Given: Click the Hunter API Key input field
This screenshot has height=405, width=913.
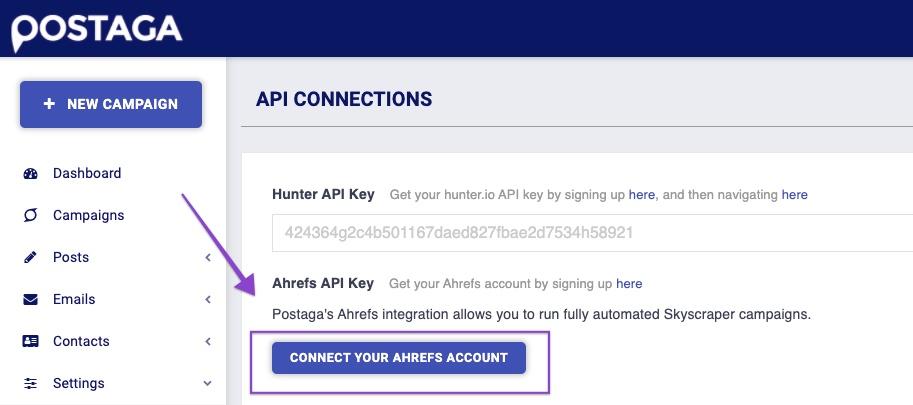Looking at the screenshot, I should 592,233.
